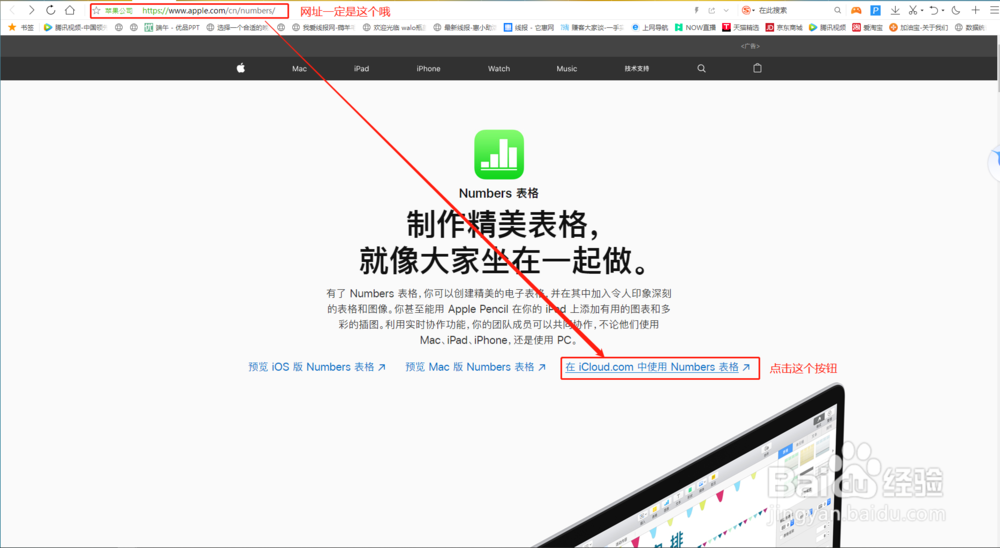Open the game controller extension icon
1000x548 pixels.
pyautogui.click(x=856, y=10)
